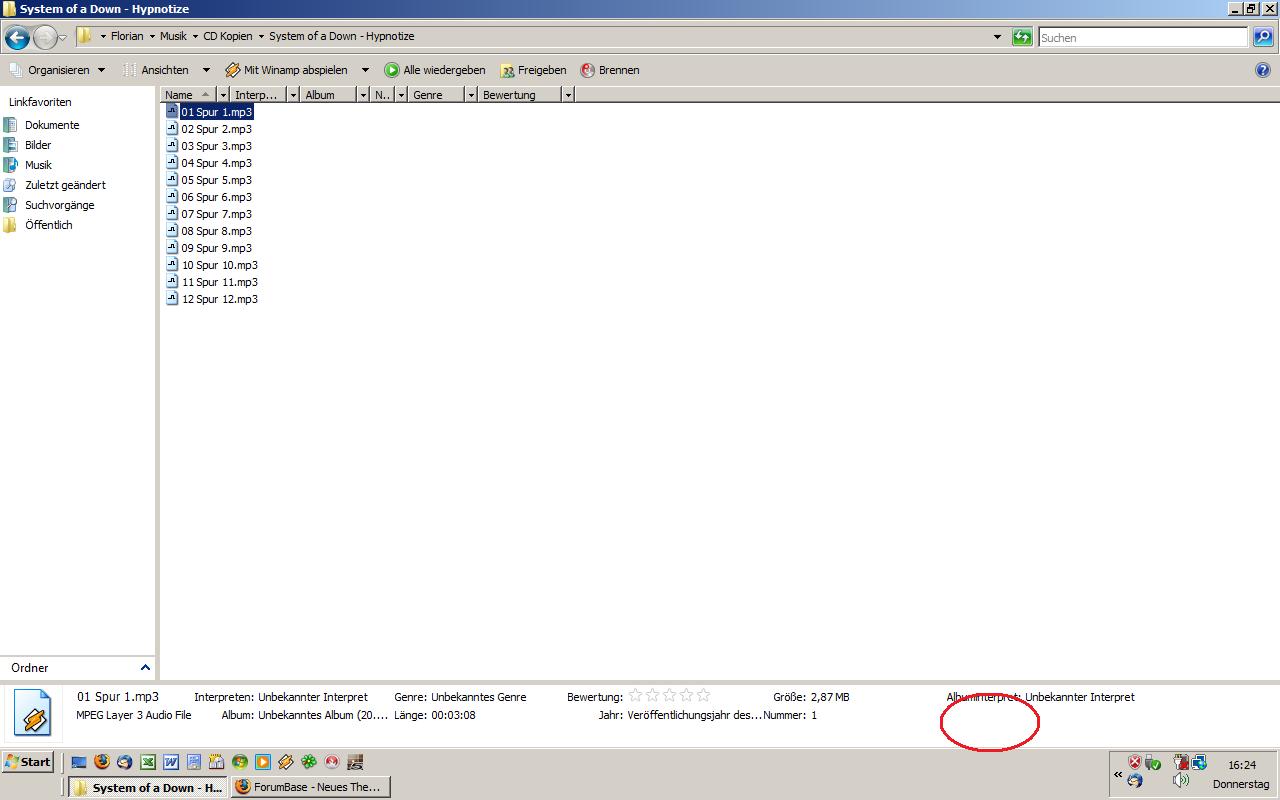Image resolution: width=1280 pixels, height=800 pixels.
Task: Select the file 02 Spur 2.mp3
Action: pos(209,129)
